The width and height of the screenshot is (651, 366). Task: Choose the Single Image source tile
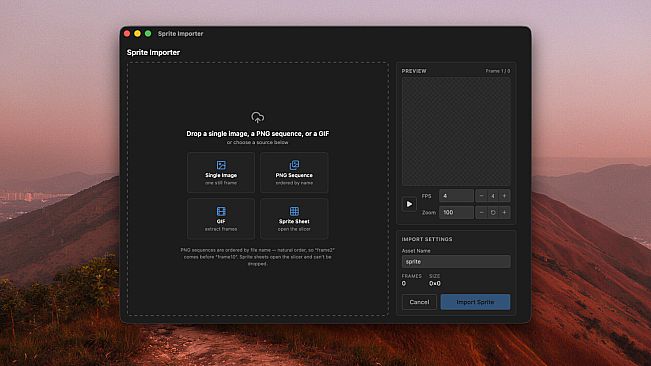tap(221, 173)
